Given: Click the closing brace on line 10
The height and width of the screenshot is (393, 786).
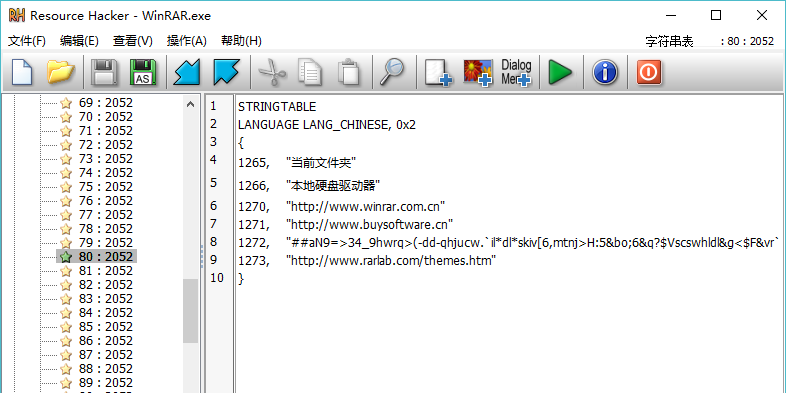Looking at the screenshot, I should tap(241, 279).
